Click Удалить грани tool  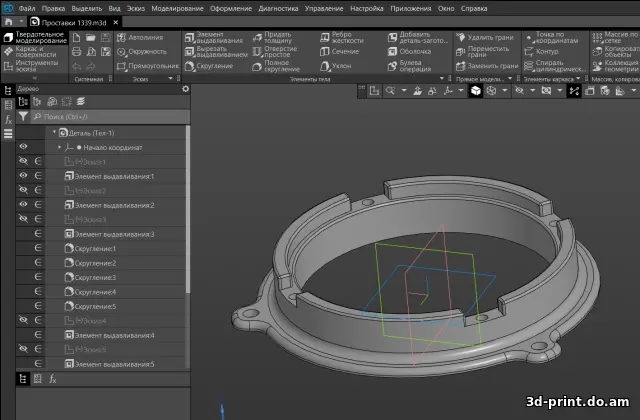point(484,38)
